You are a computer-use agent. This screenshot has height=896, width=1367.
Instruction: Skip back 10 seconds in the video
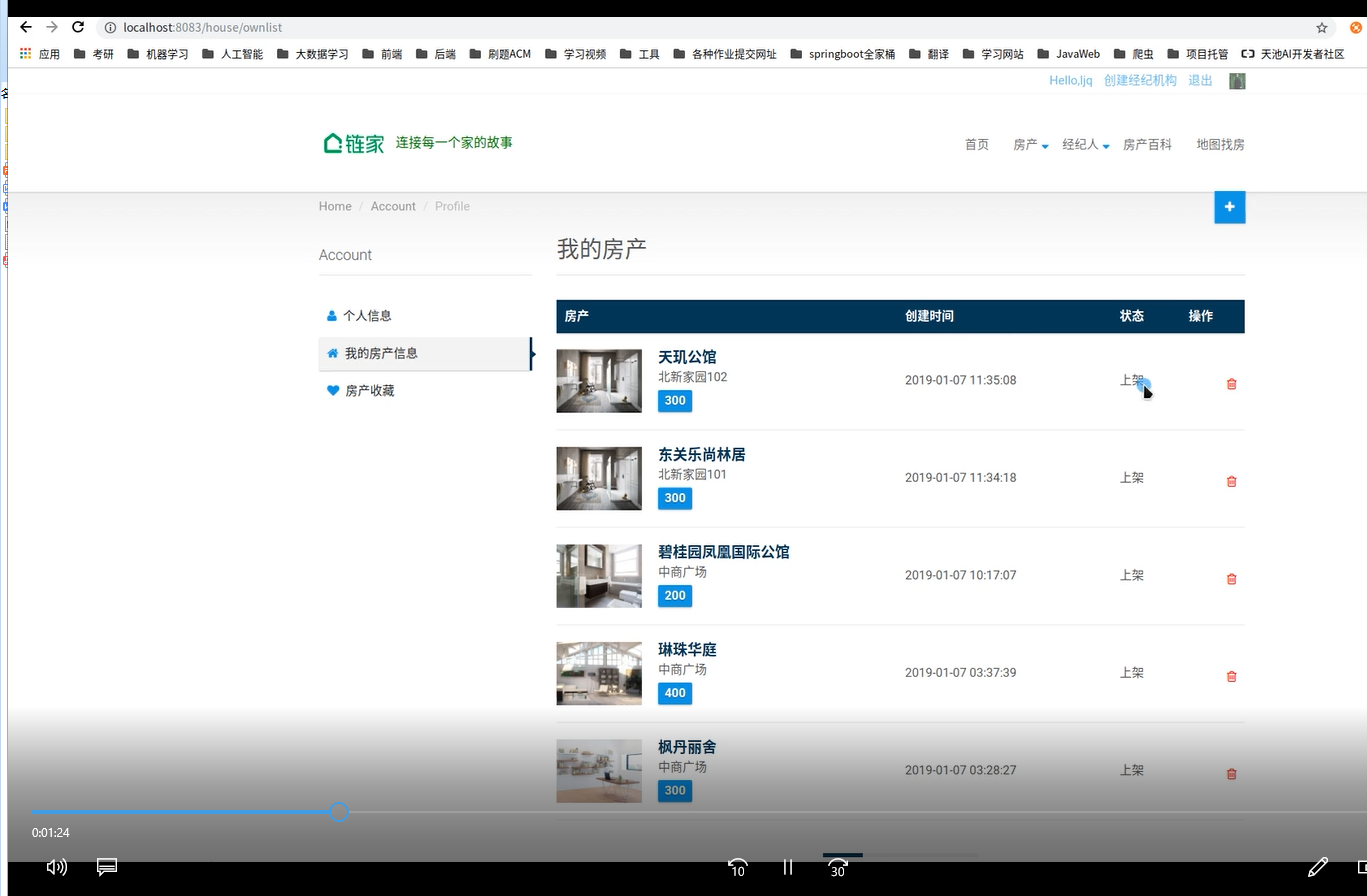[x=737, y=868]
